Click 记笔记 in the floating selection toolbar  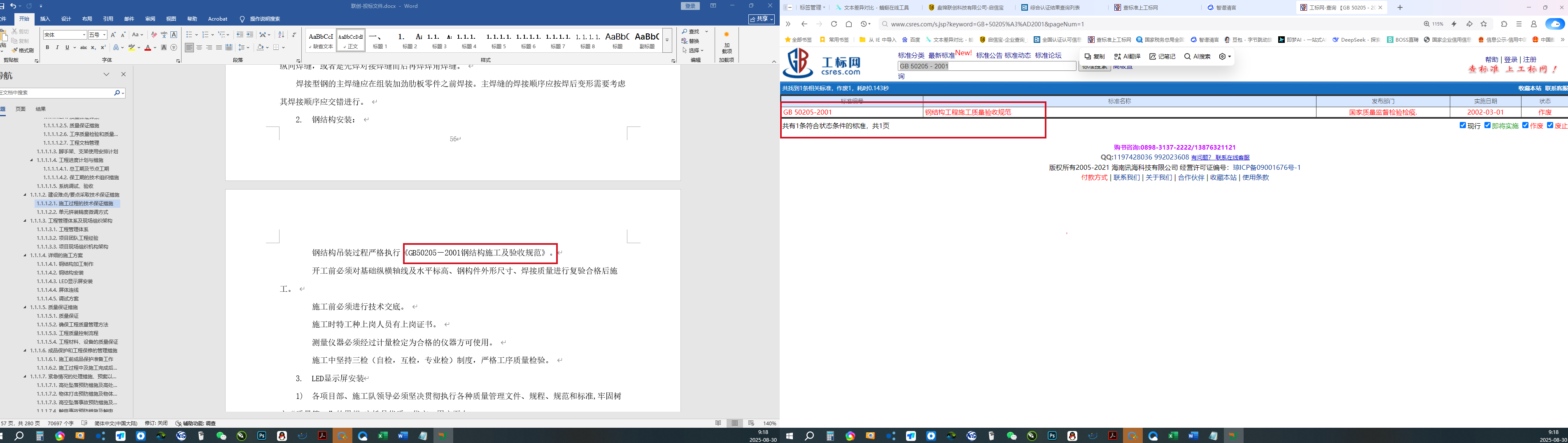pyautogui.click(x=1162, y=57)
